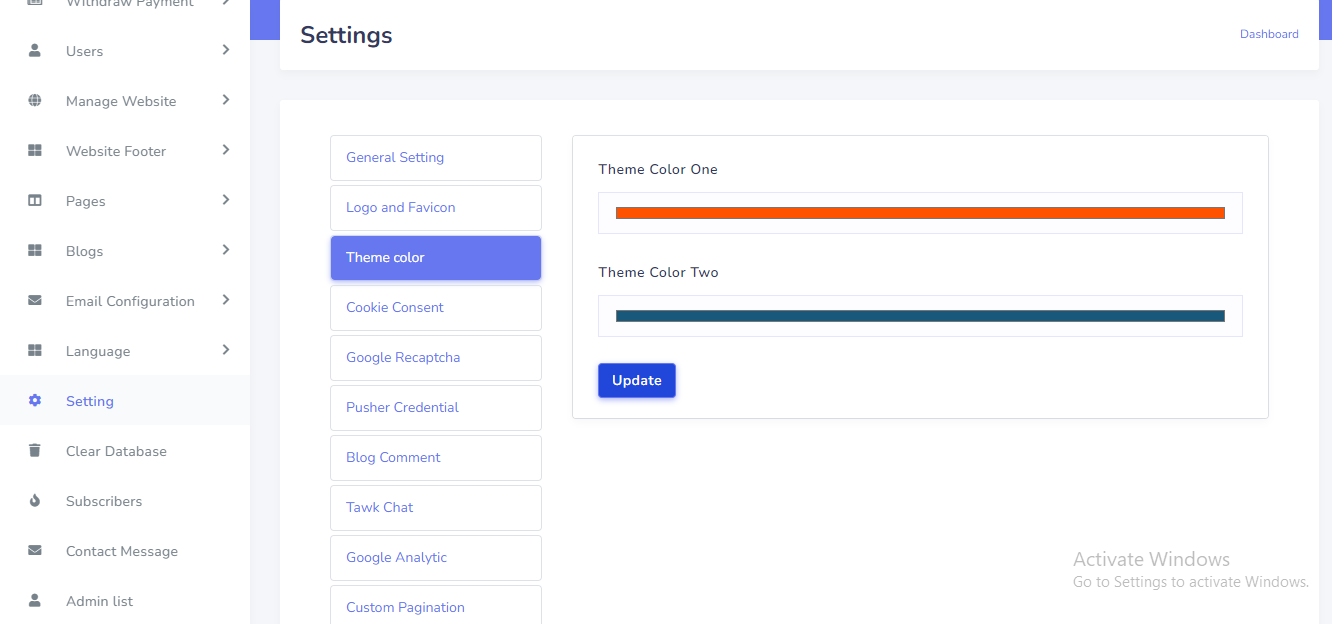1332x624 pixels.
Task: Click the columns icon beside Pages
Action: (35, 201)
